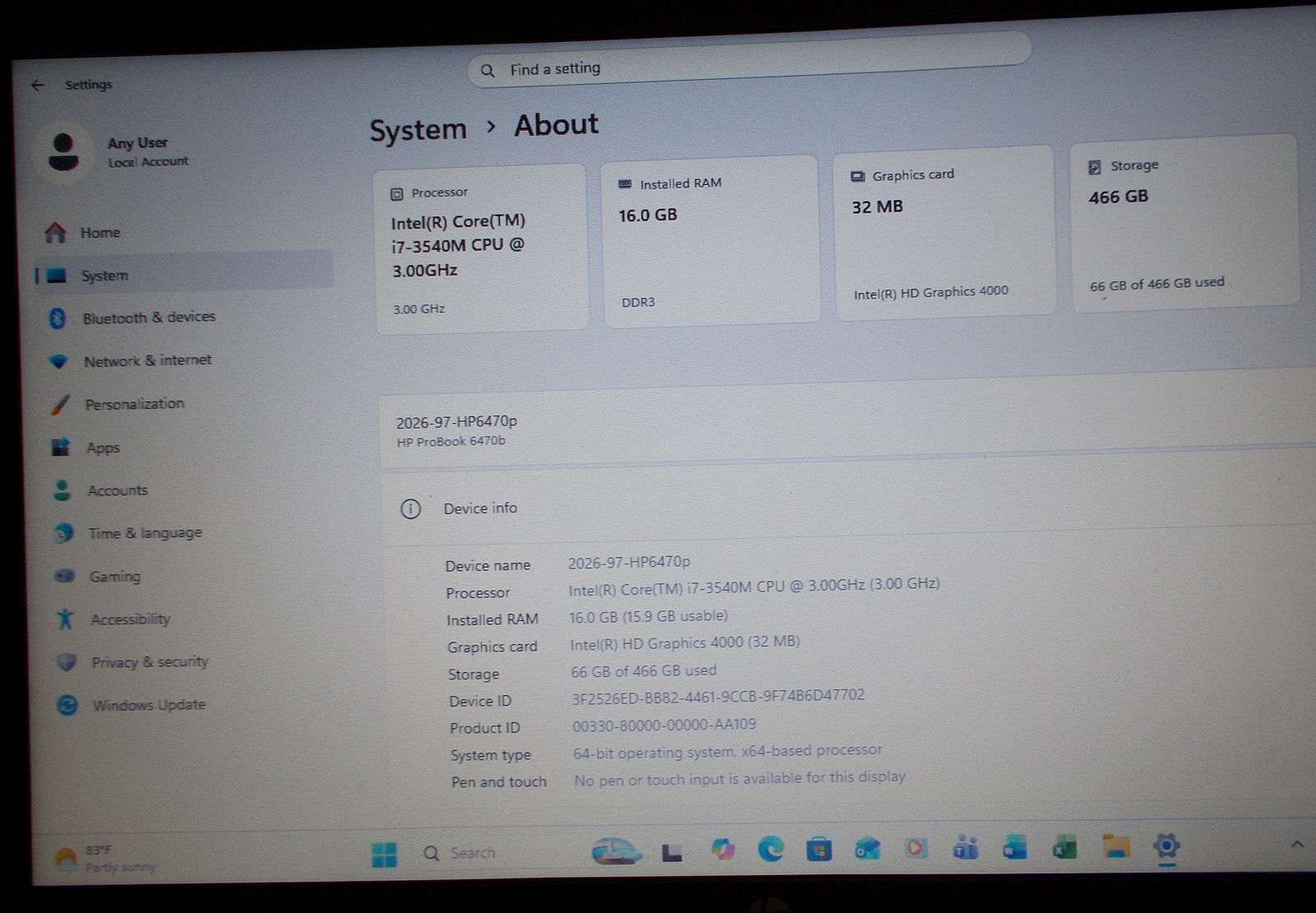
Task: Open File Explorer from taskbar
Action: [1116, 846]
